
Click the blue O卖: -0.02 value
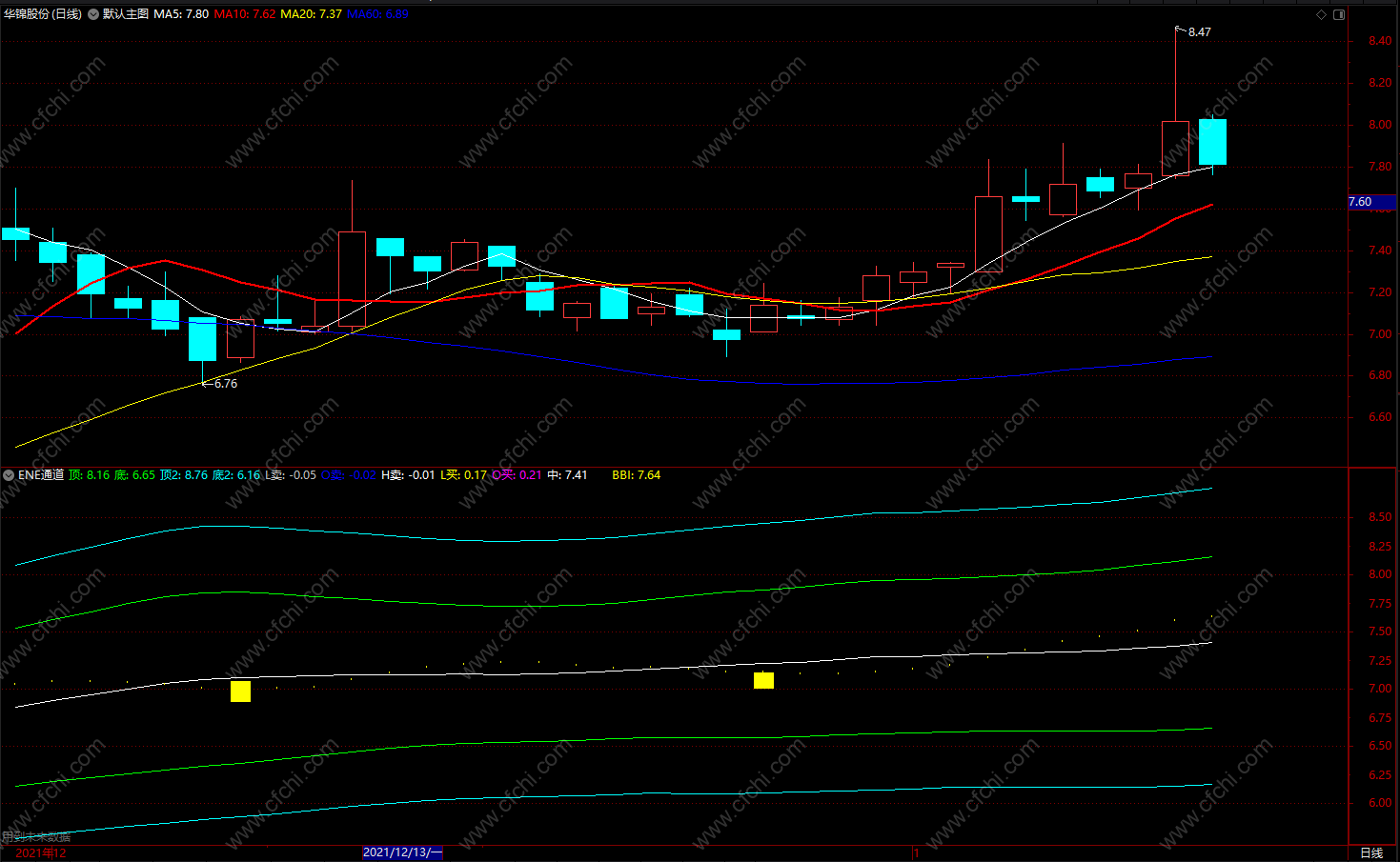(348, 474)
